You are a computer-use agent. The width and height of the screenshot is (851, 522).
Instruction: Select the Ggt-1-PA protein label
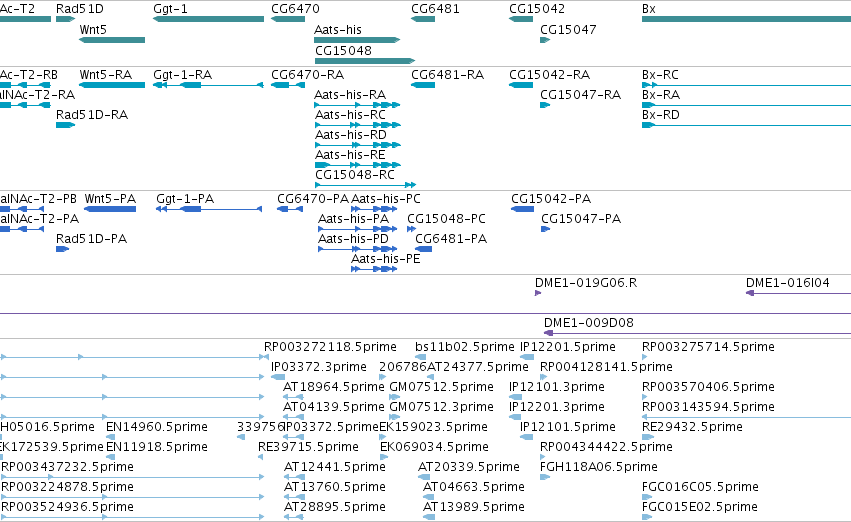coord(185,199)
